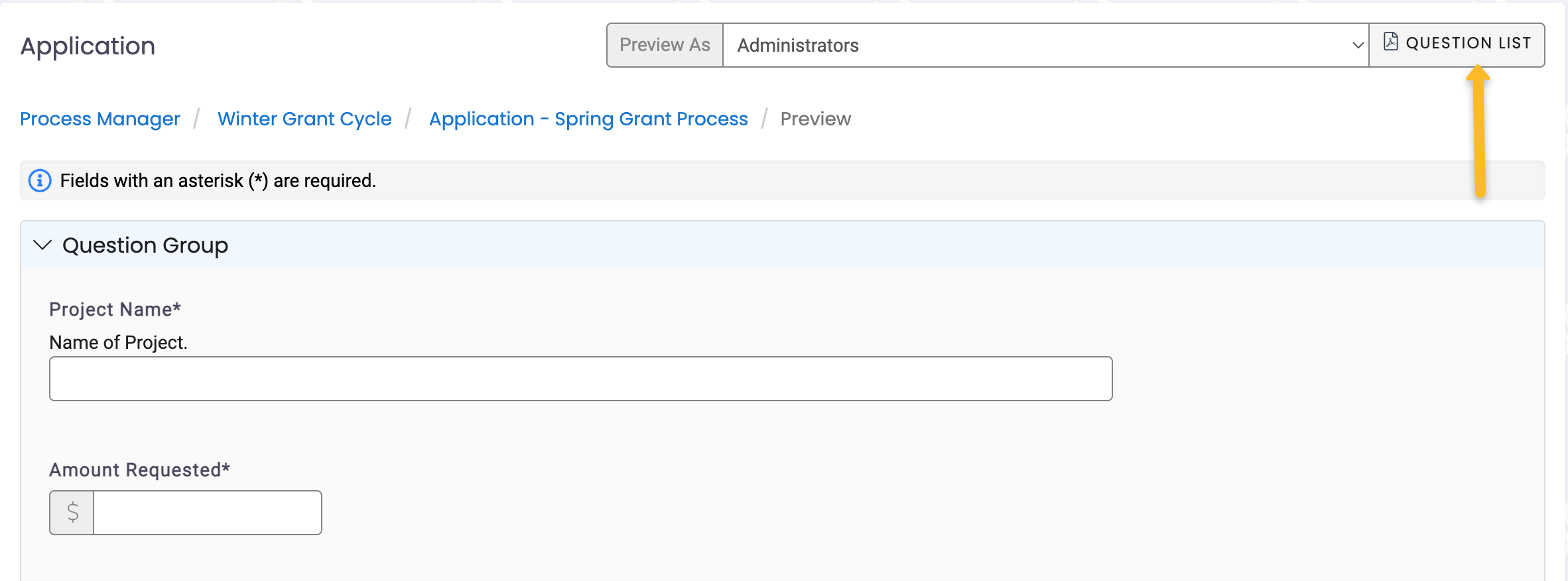Collapse the Question Group section using its chevron
This screenshot has height=581, width=1568.
[42, 245]
